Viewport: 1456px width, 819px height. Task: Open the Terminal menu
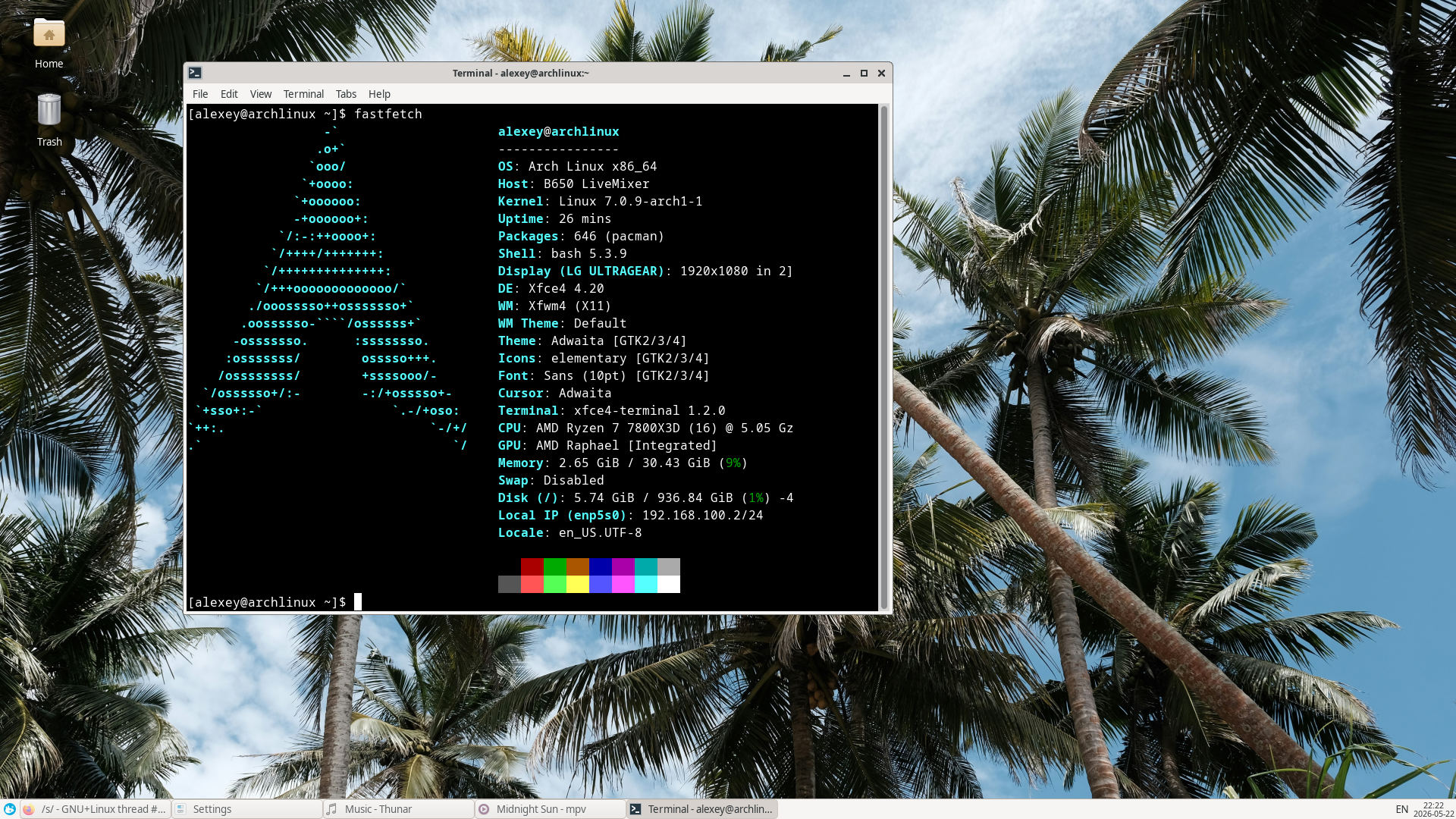coord(303,94)
